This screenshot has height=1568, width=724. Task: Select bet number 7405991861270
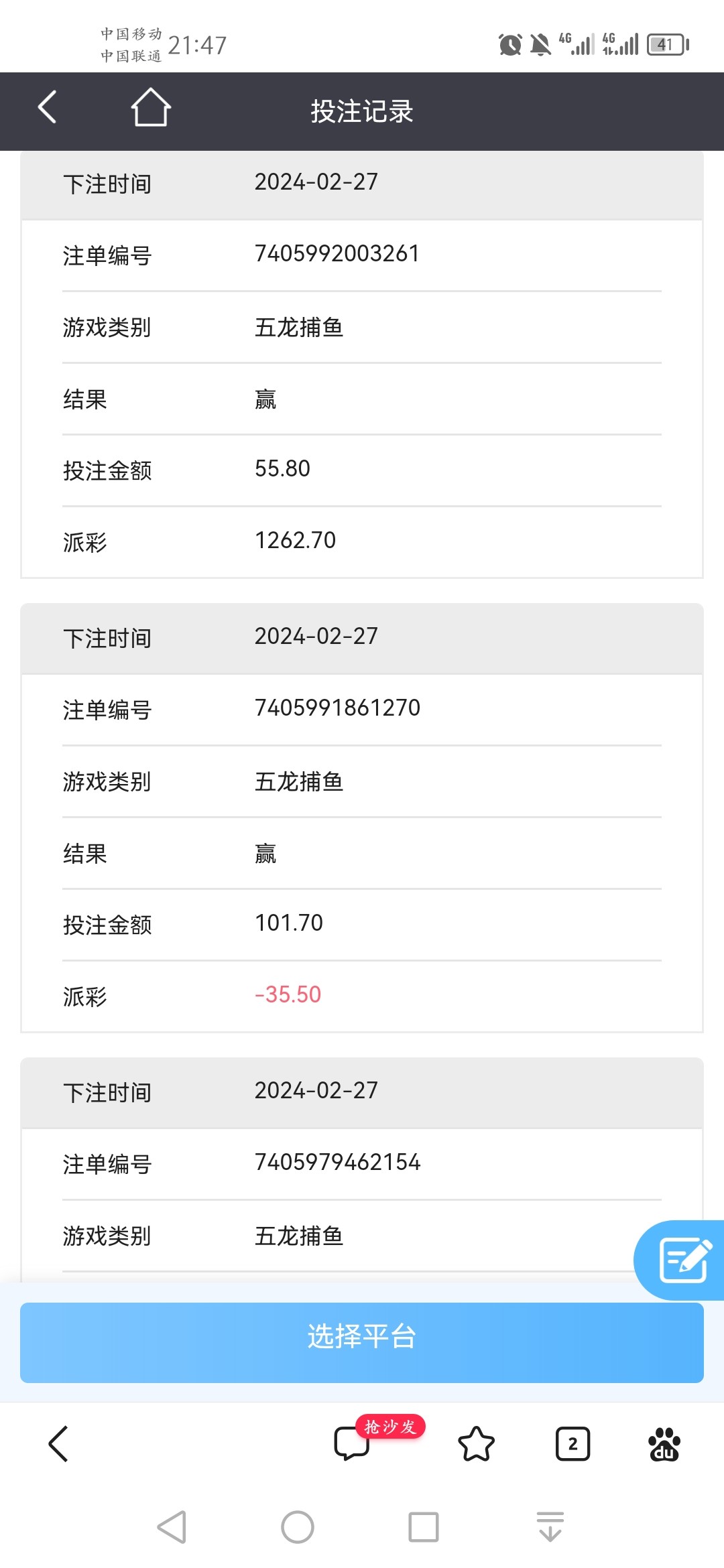pyautogui.click(x=337, y=708)
